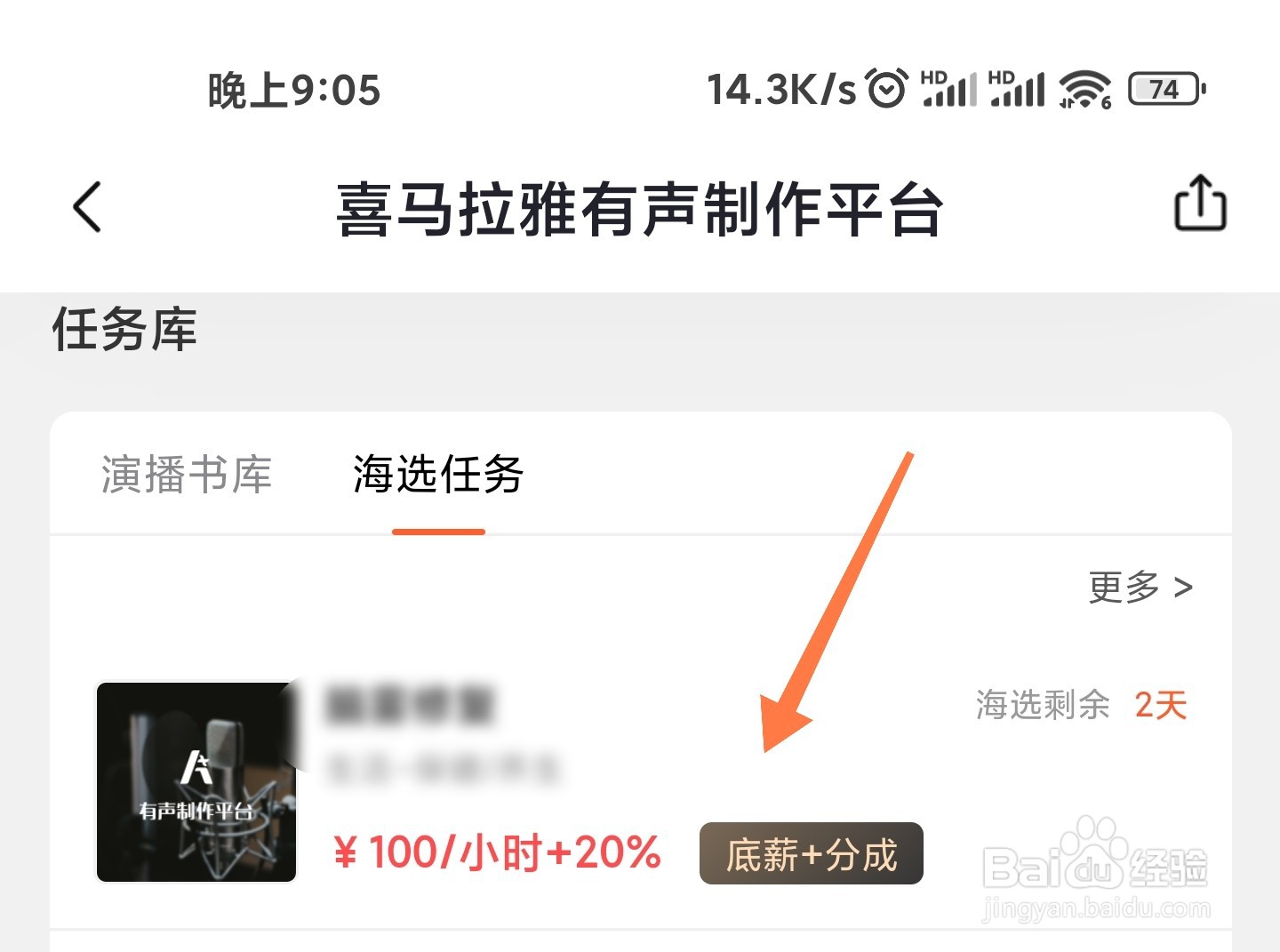The height and width of the screenshot is (952, 1280).
Task: Tap the 14.3K/s network speed indicator
Action: (781, 89)
